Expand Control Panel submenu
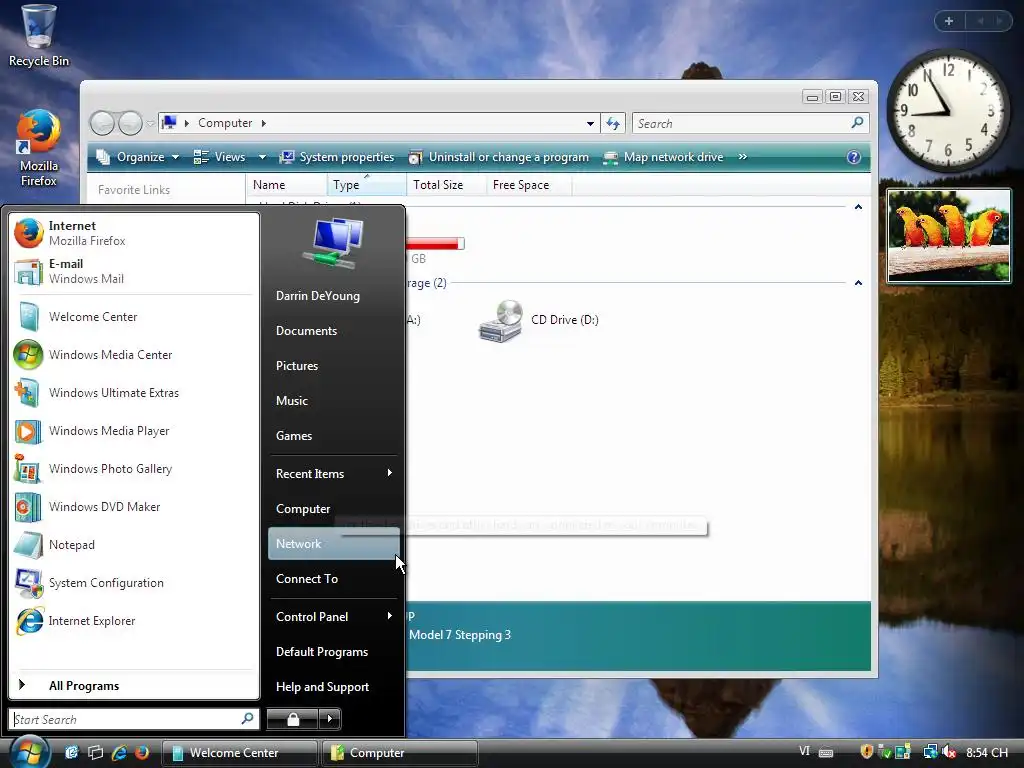The image size is (1024, 768). coord(333,616)
